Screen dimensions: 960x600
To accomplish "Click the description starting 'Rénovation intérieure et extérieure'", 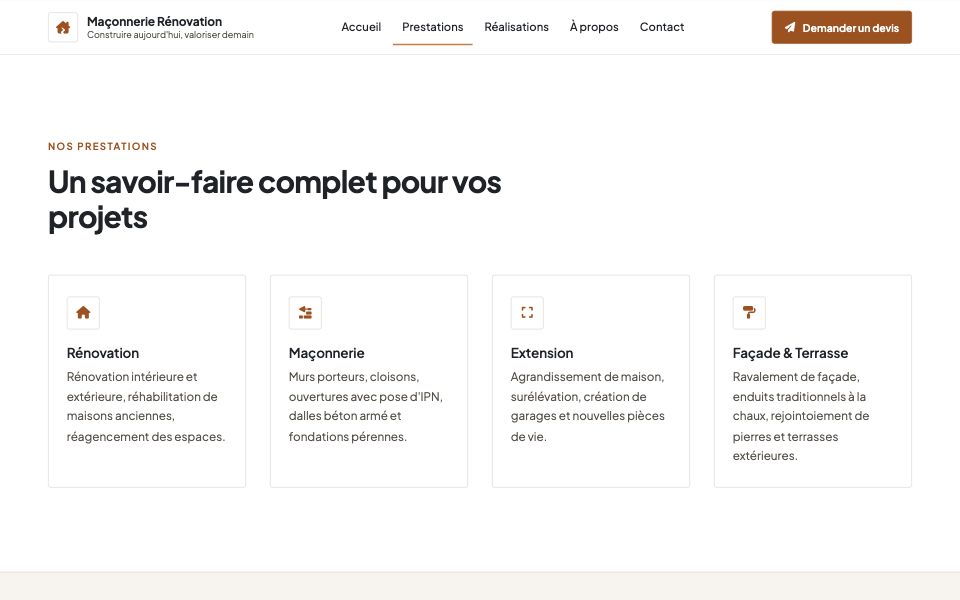I will pos(146,407).
